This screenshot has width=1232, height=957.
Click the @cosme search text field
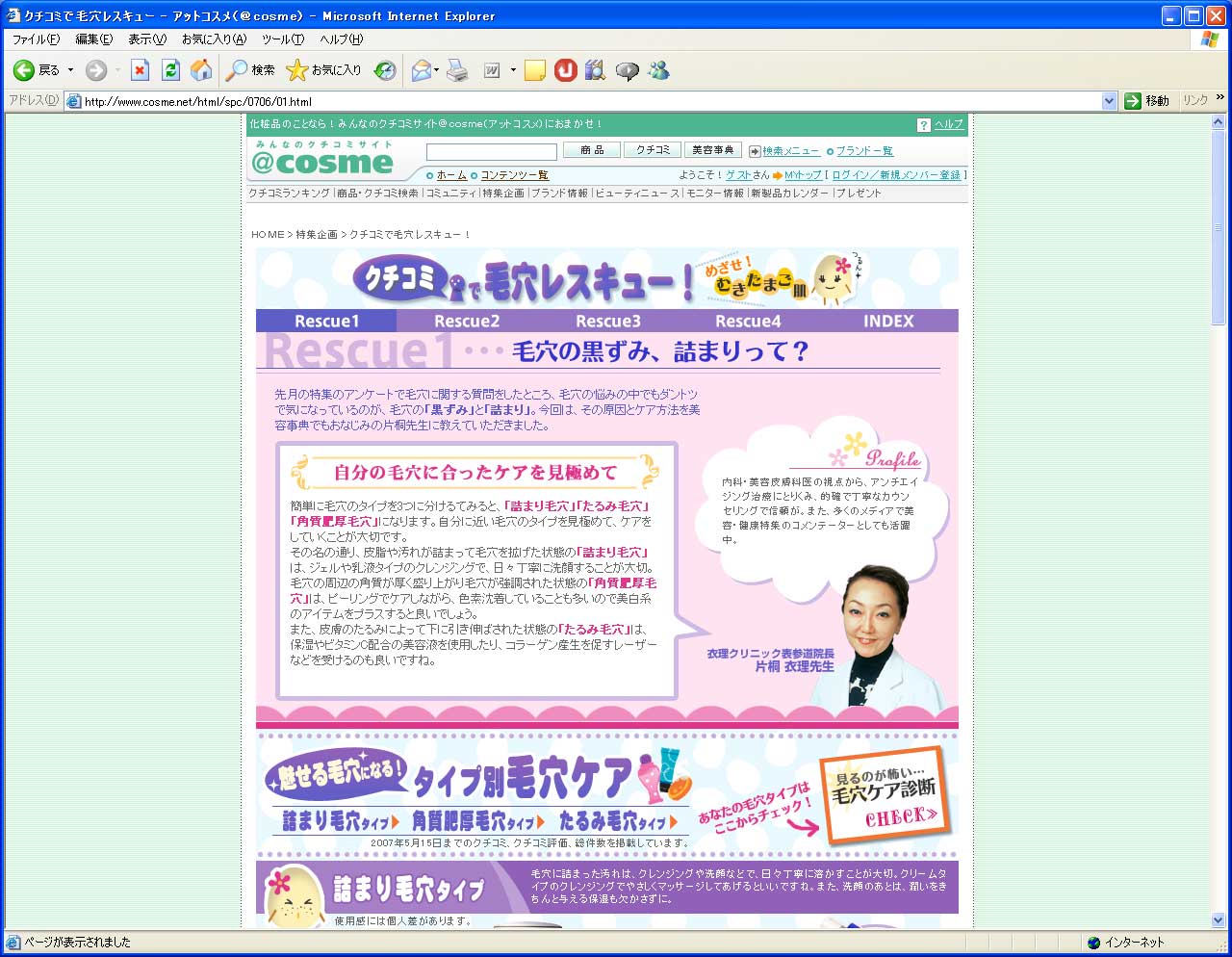click(491, 151)
